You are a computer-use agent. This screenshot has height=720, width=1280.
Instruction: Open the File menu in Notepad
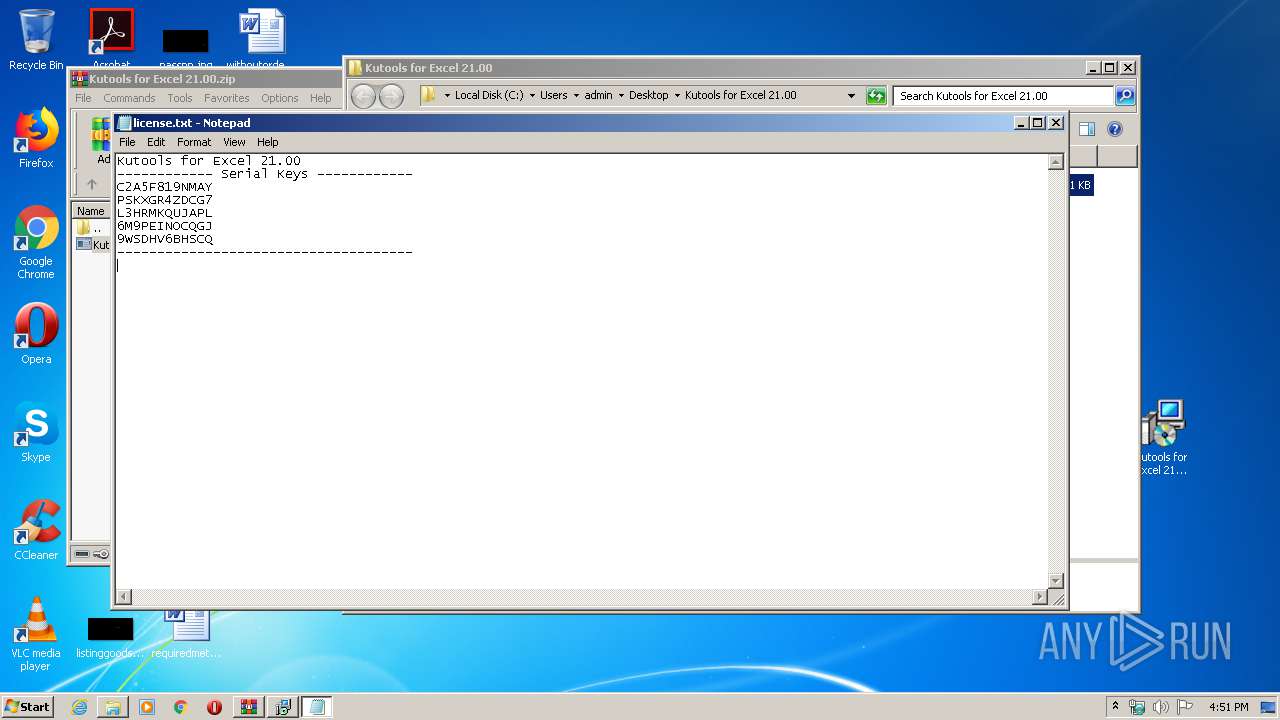(x=127, y=142)
